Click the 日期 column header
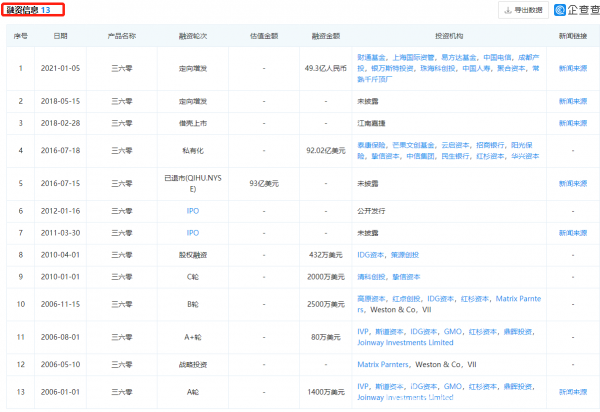The width and height of the screenshot is (600, 412). click(x=60, y=36)
